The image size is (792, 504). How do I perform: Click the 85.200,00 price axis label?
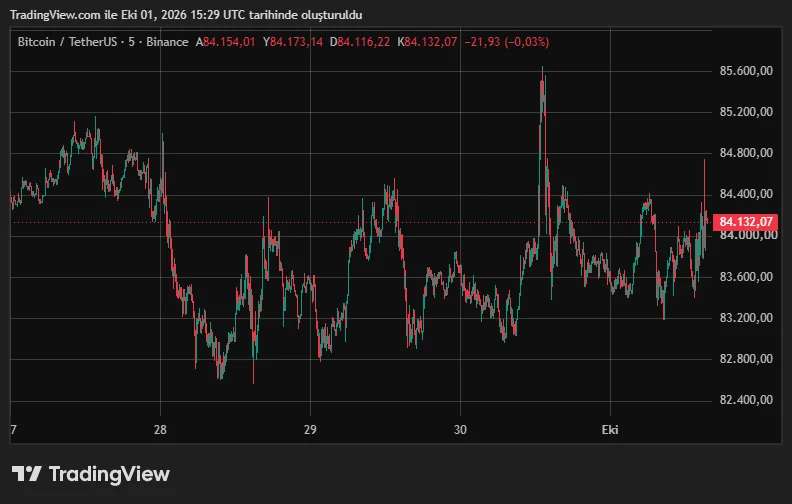coord(746,112)
